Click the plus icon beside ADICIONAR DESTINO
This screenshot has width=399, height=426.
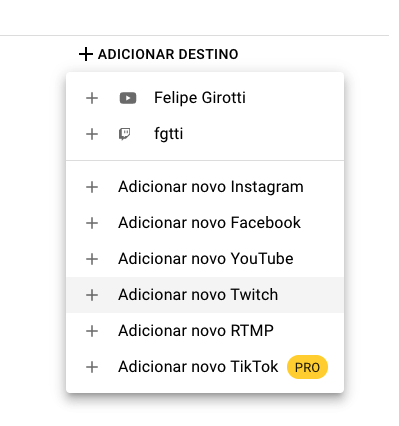click(x=86, y=54)
